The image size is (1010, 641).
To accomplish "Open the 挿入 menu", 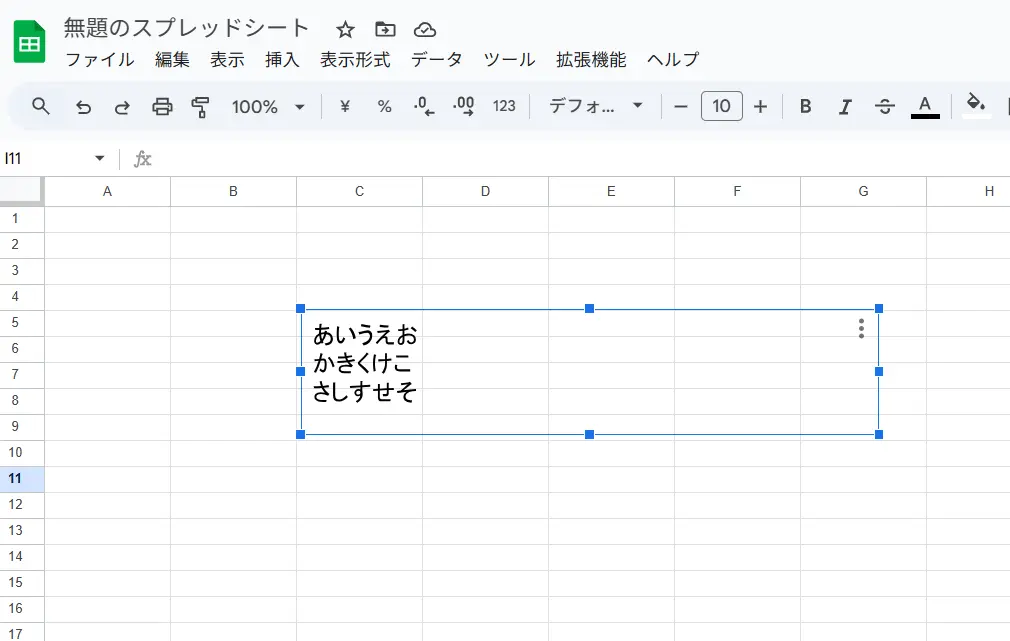I will pyautogui.click(x=282, y=60).
